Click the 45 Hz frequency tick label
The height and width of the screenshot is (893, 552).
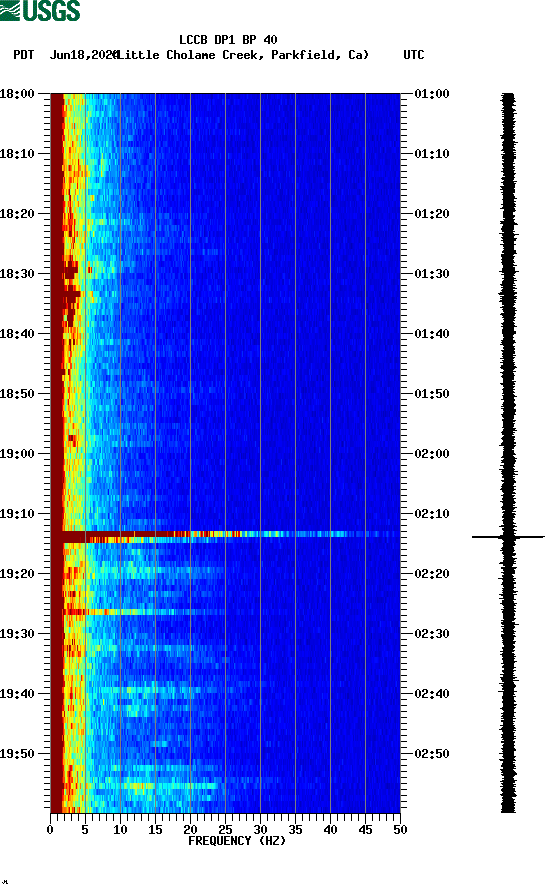[366, 830]
